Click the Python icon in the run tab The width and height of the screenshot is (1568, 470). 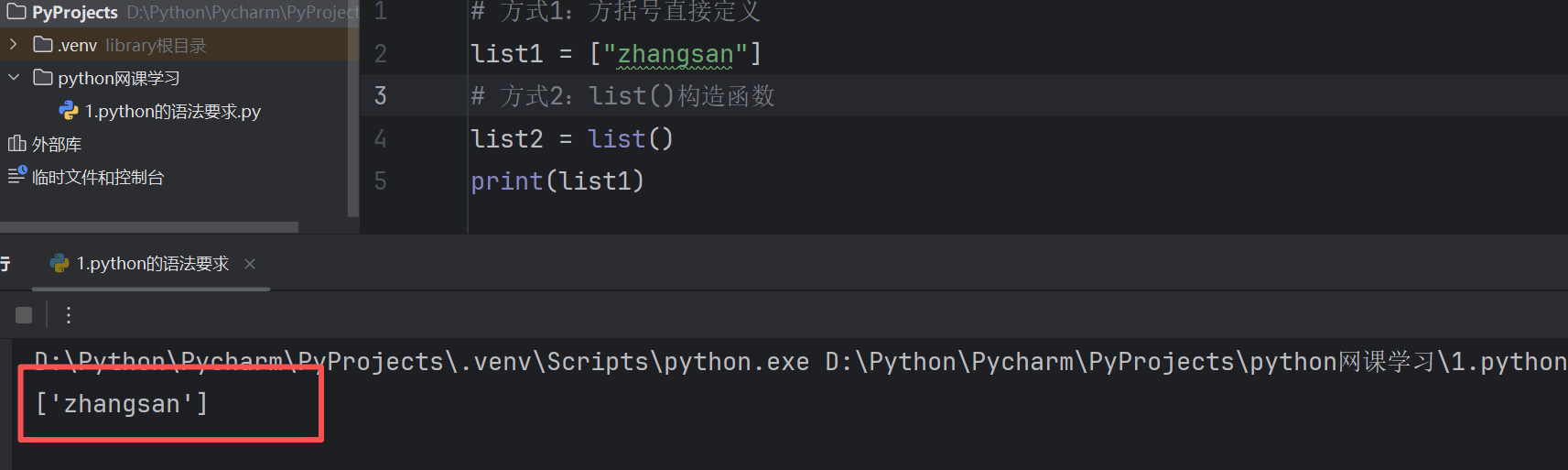59,264
